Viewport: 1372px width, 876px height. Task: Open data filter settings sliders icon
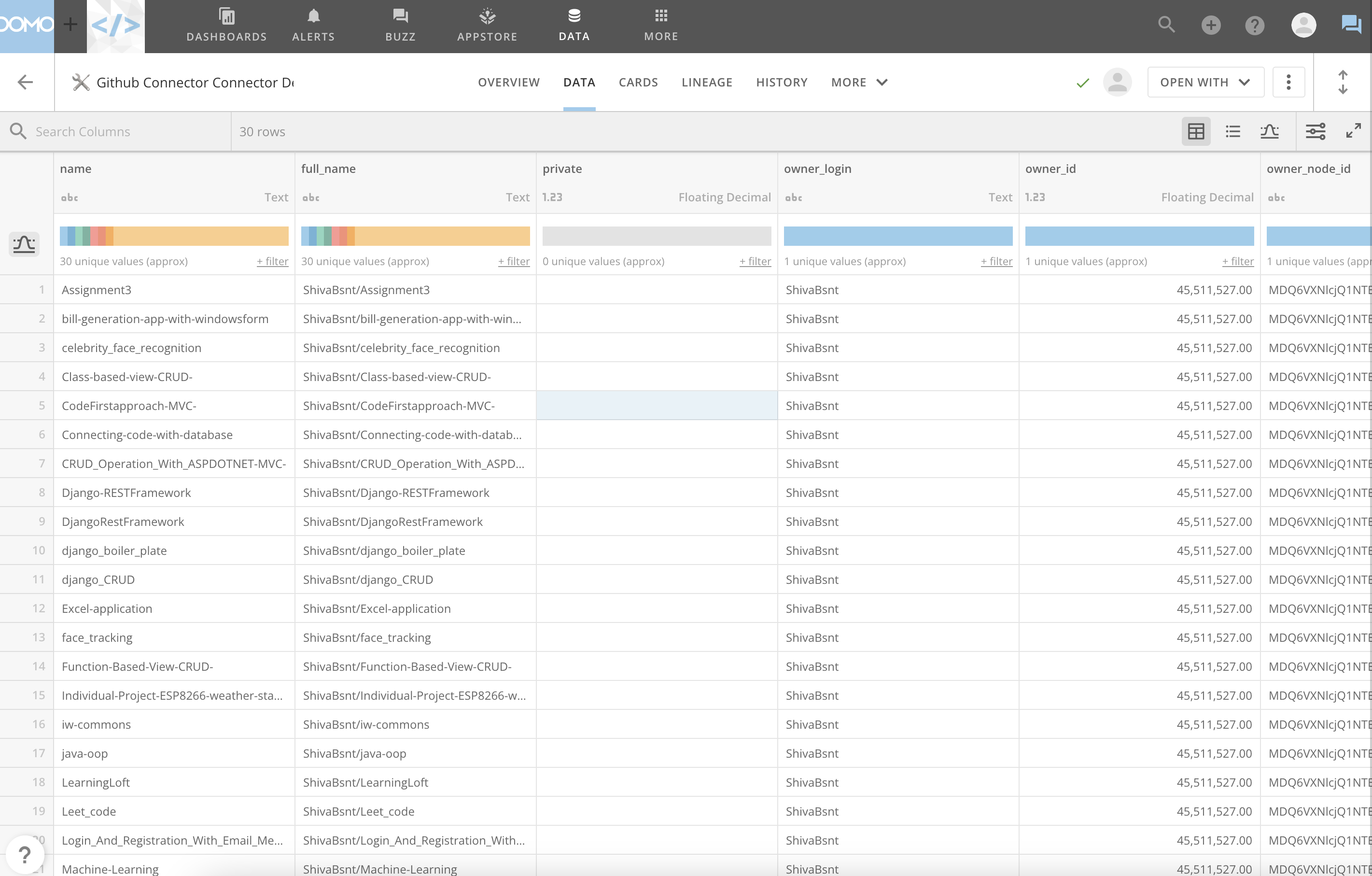click(x=1315, y=132)
